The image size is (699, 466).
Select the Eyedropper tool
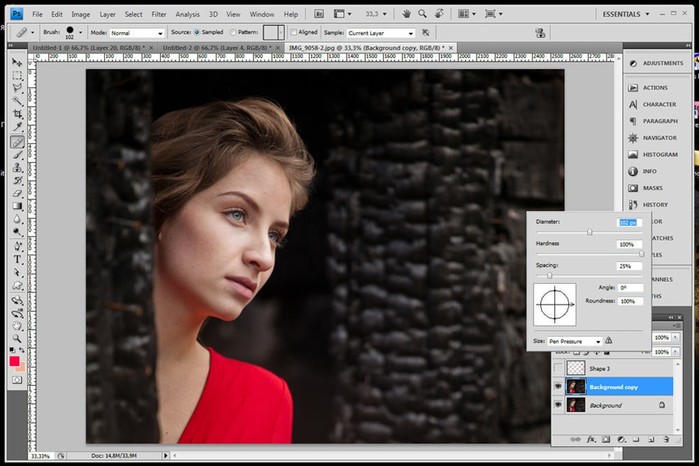[17, 127]
